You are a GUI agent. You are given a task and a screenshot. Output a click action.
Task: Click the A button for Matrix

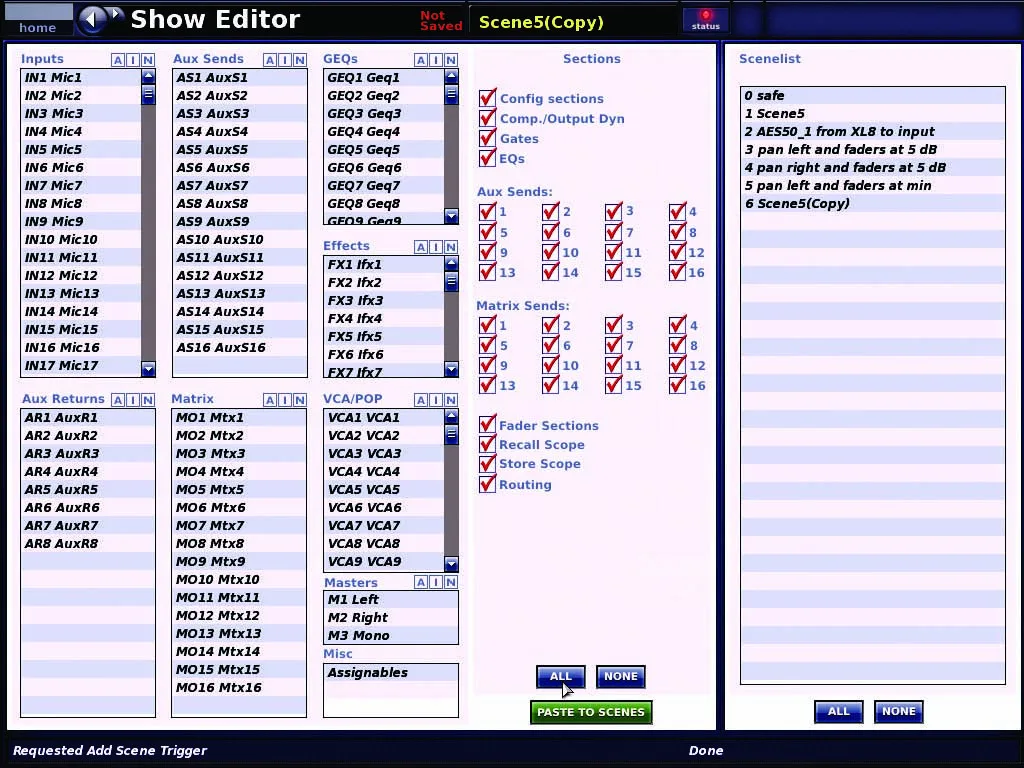(270, 400)
